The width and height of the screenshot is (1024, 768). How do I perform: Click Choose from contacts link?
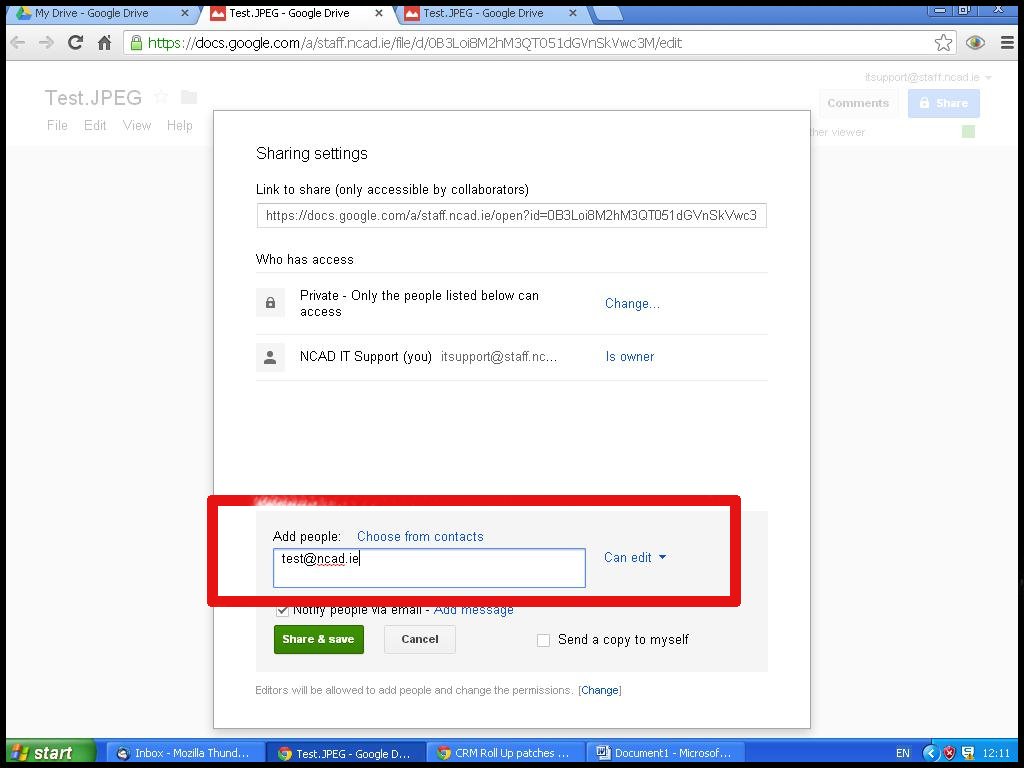click(x=420, y=537)
